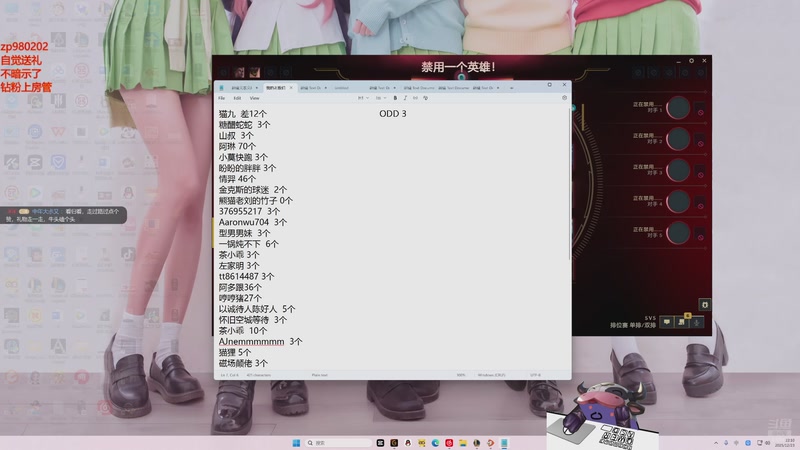Click the line '情羿 46个'
Screen dimensions: 800x450
[237, 179]
